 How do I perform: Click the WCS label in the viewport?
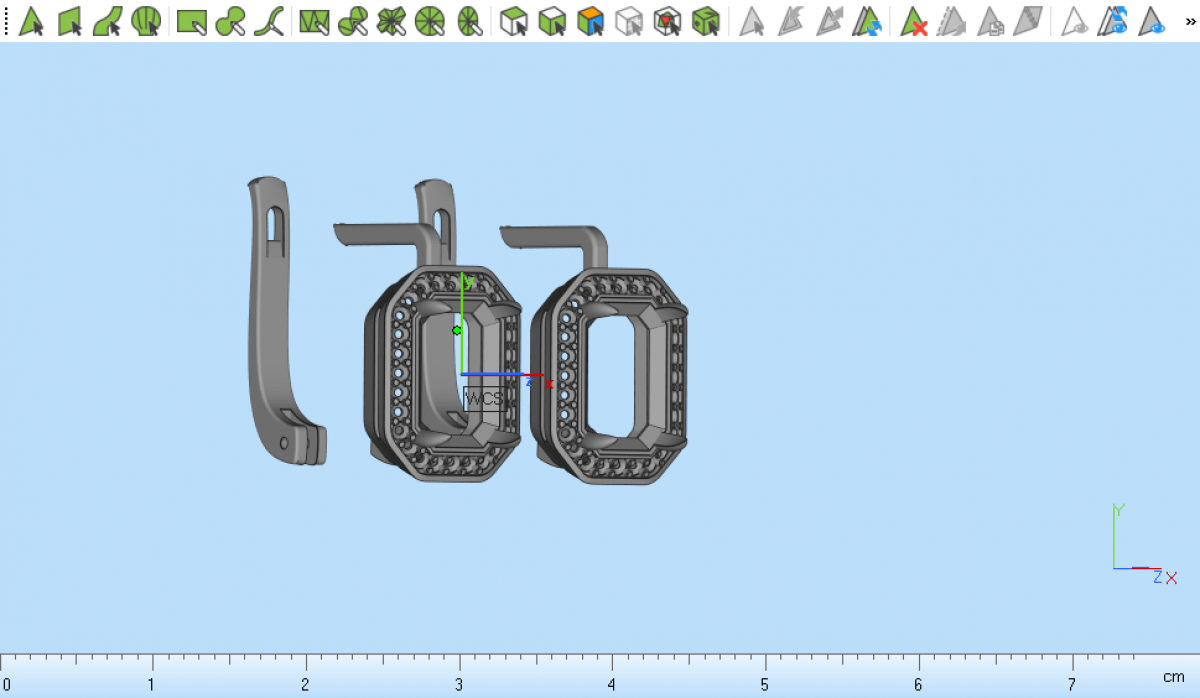pos(483,398)
